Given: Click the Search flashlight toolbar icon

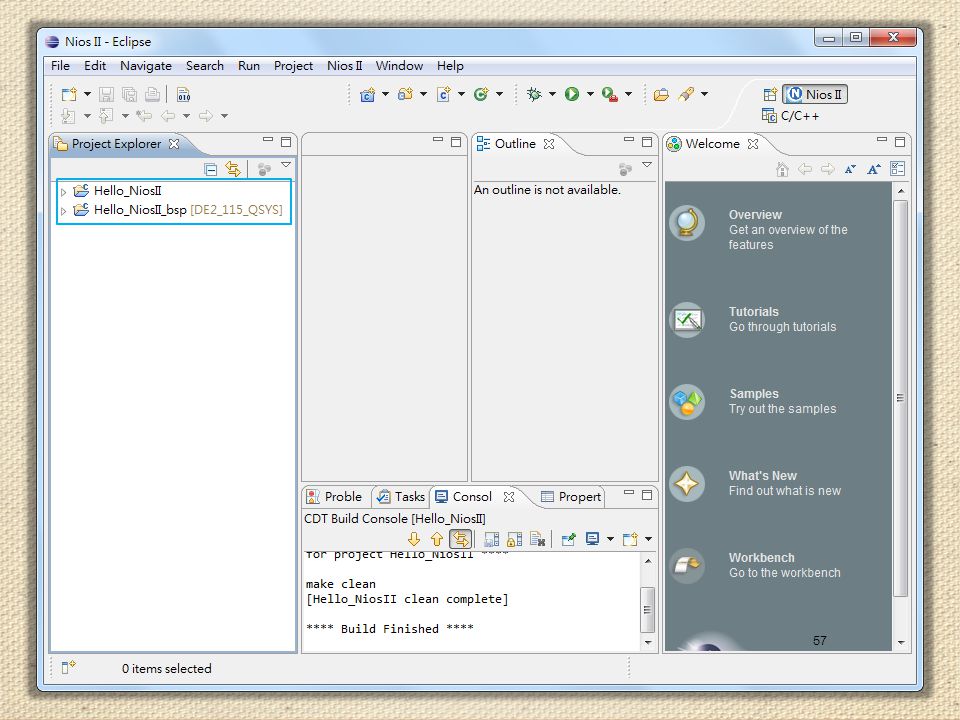Looking at the screenshot, I should click(686, 94).
